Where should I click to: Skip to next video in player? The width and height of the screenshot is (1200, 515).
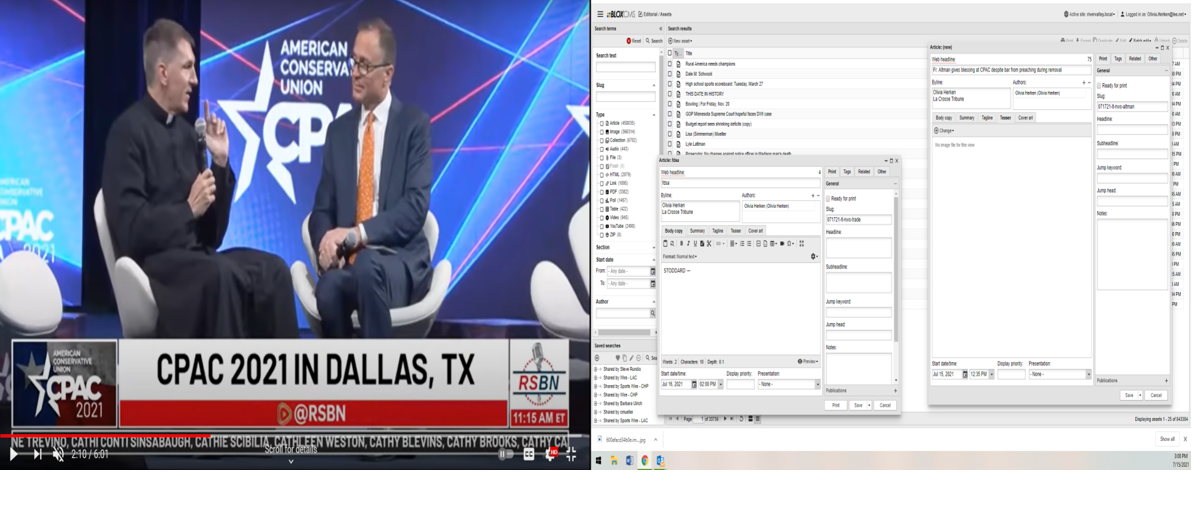37,454
